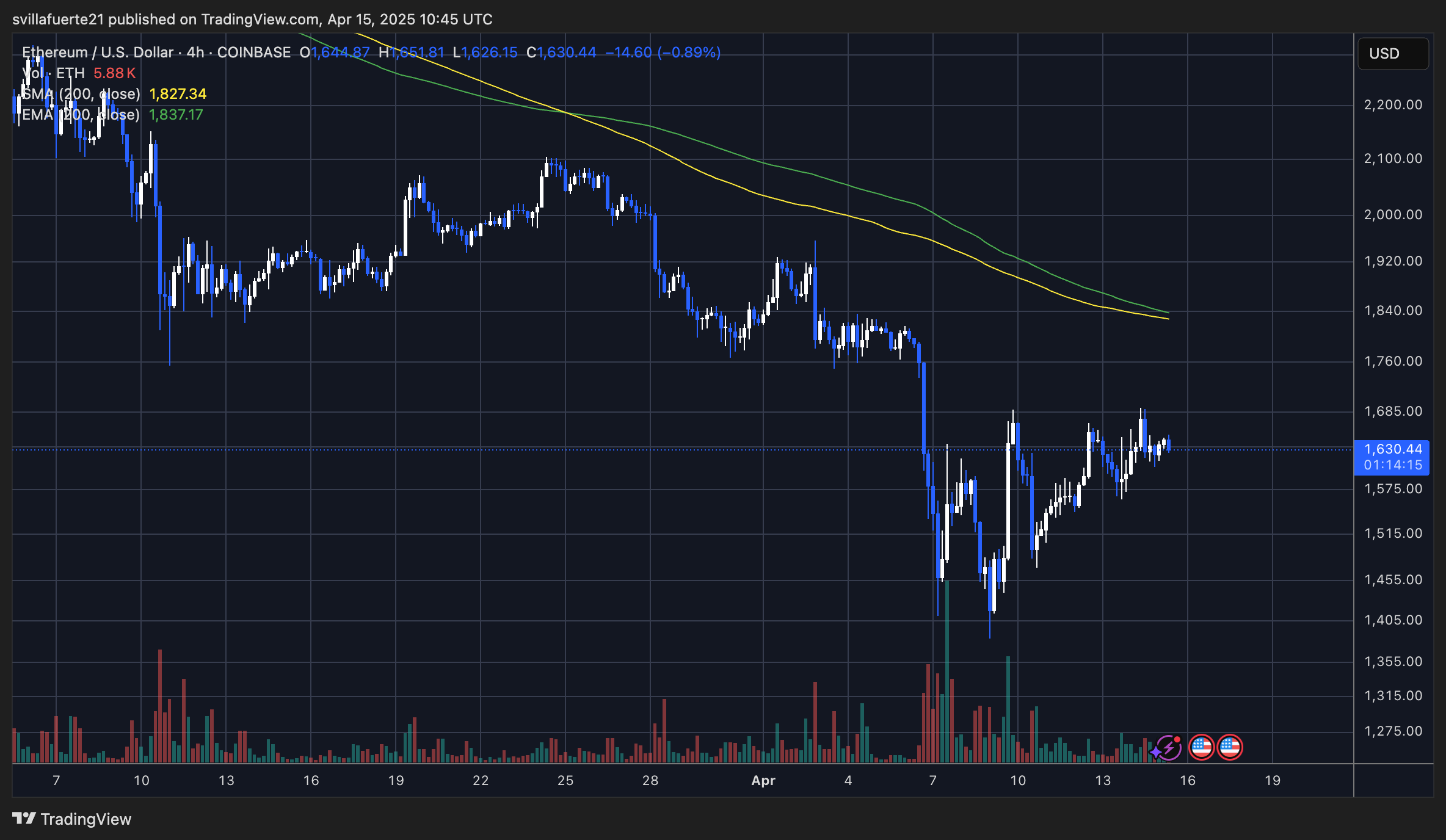Click the SMA value 1,827.34

tap(178, 94)
